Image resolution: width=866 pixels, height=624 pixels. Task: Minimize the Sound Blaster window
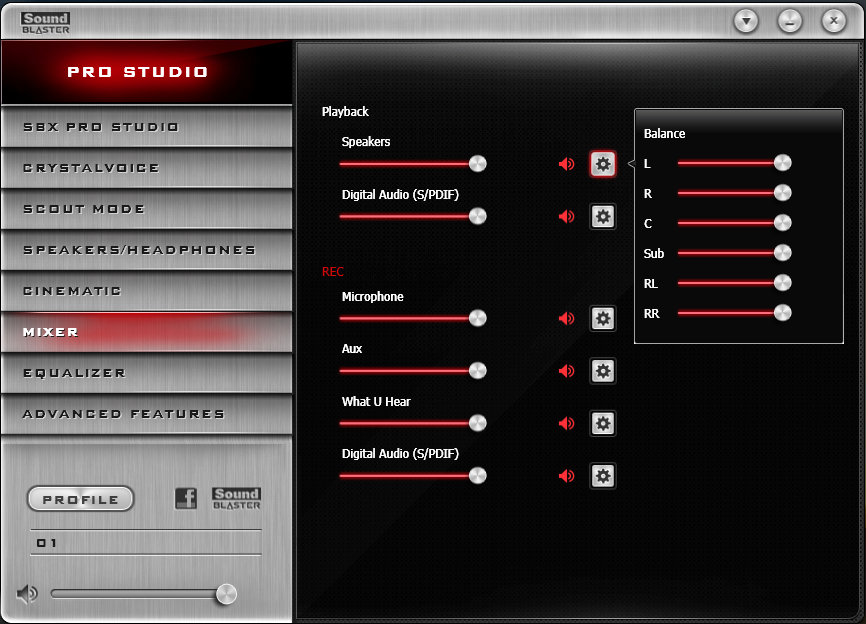[790, 22]
